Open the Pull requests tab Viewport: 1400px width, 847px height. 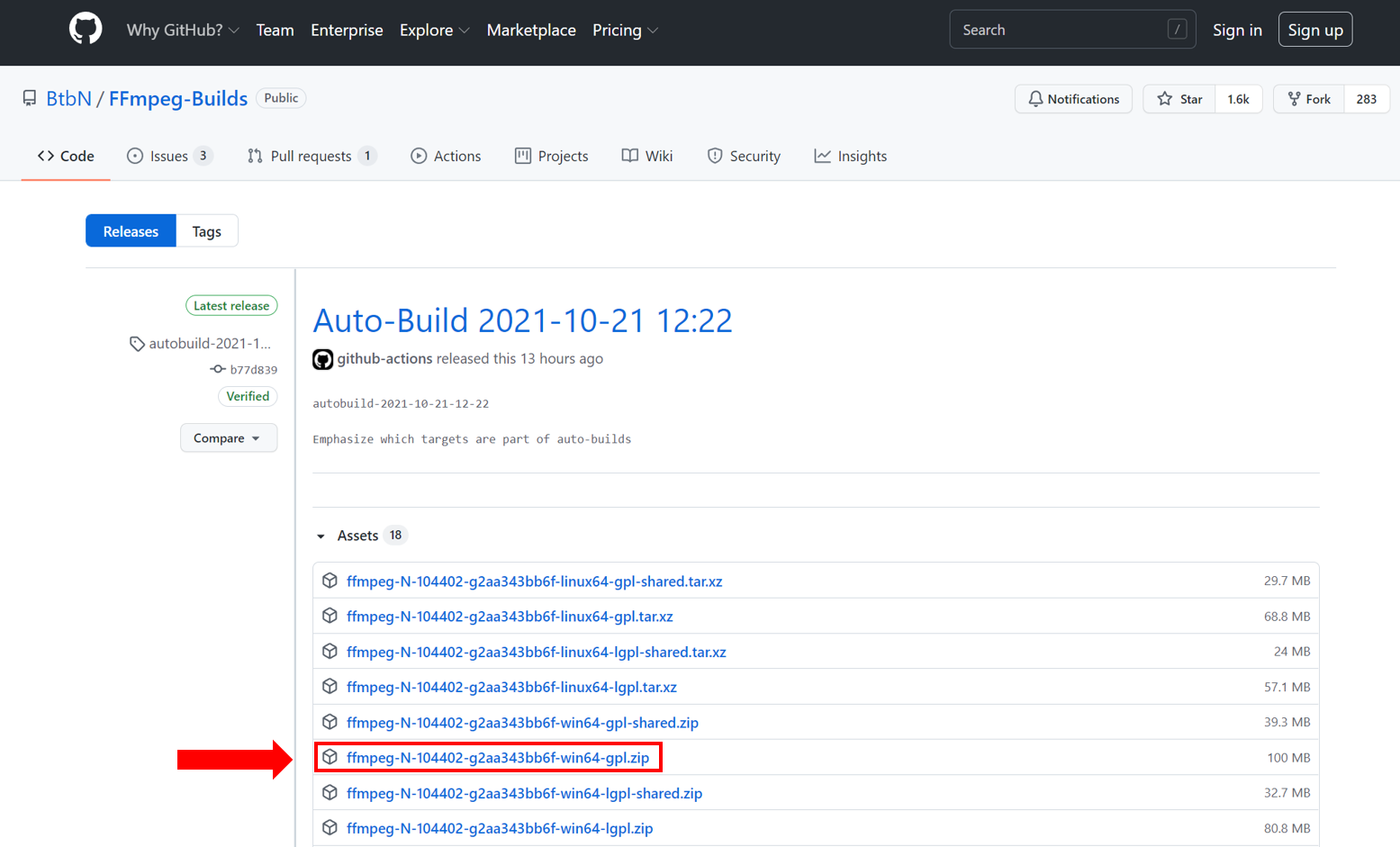coord(311,156)
